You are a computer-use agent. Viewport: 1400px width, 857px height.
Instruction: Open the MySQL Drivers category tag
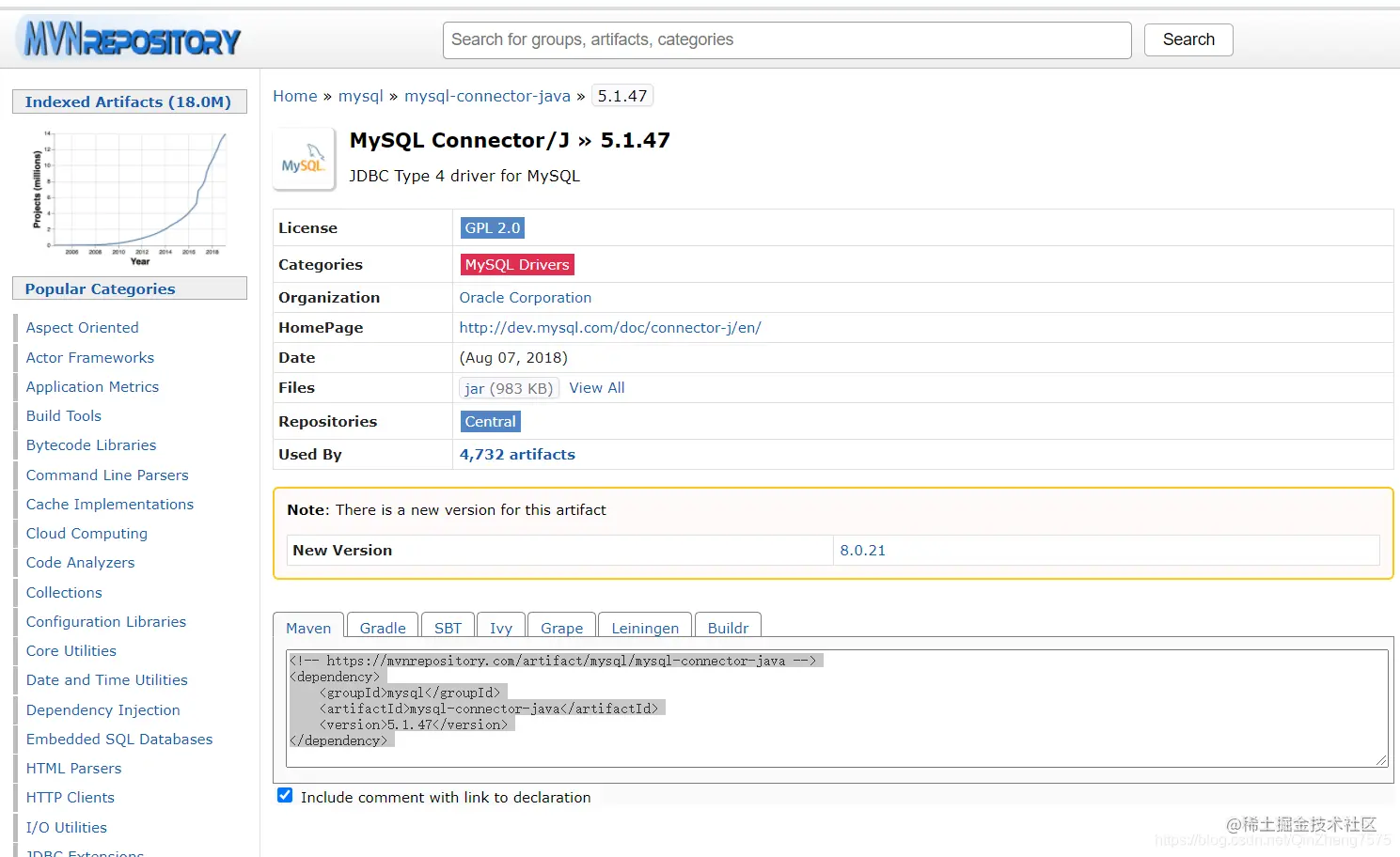pos(517,264)
